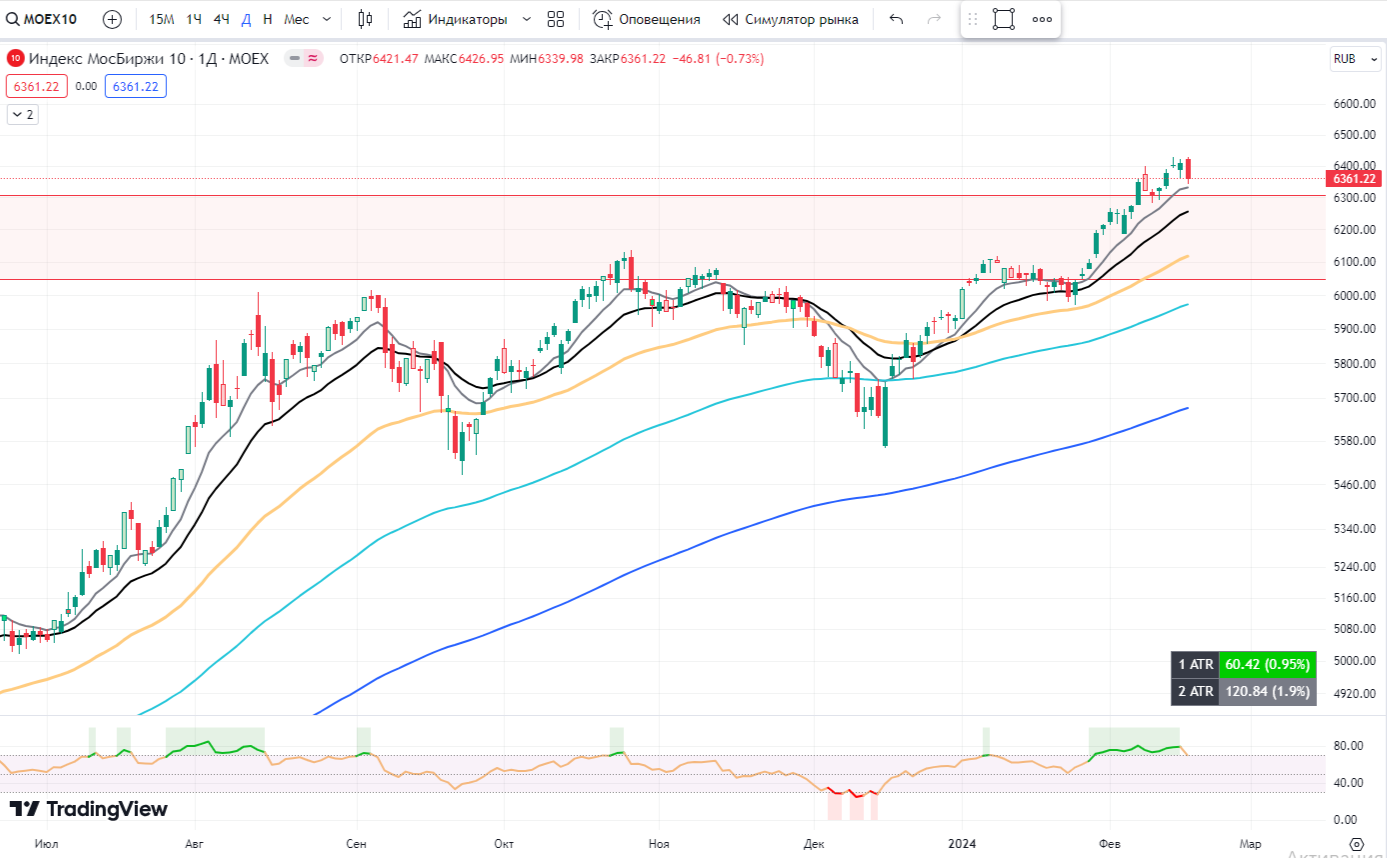Switch to the 15М timeframe
This screenshot has height=858, width=1387.
161,19
